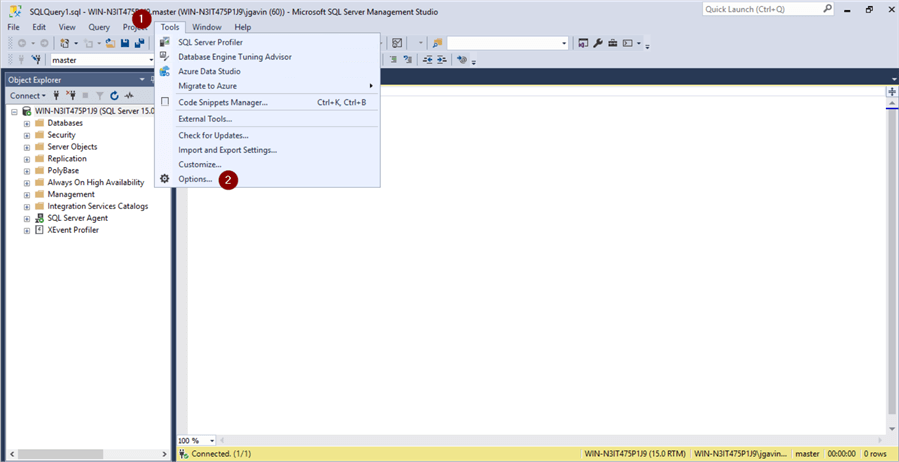Click the Connect plug icon in Object Explorer

(56, 95)
